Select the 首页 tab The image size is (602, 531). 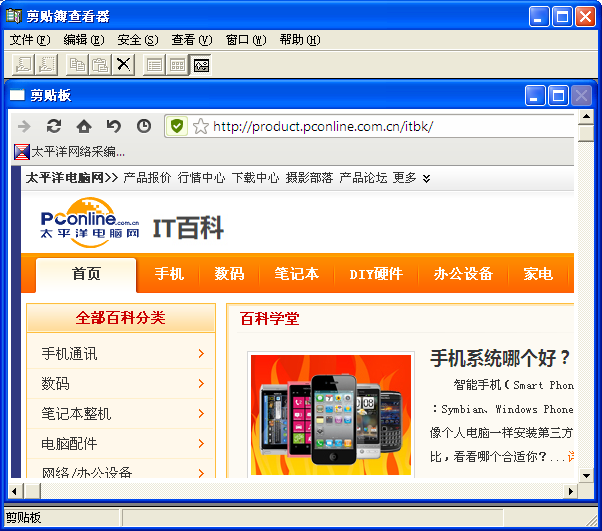86,275
